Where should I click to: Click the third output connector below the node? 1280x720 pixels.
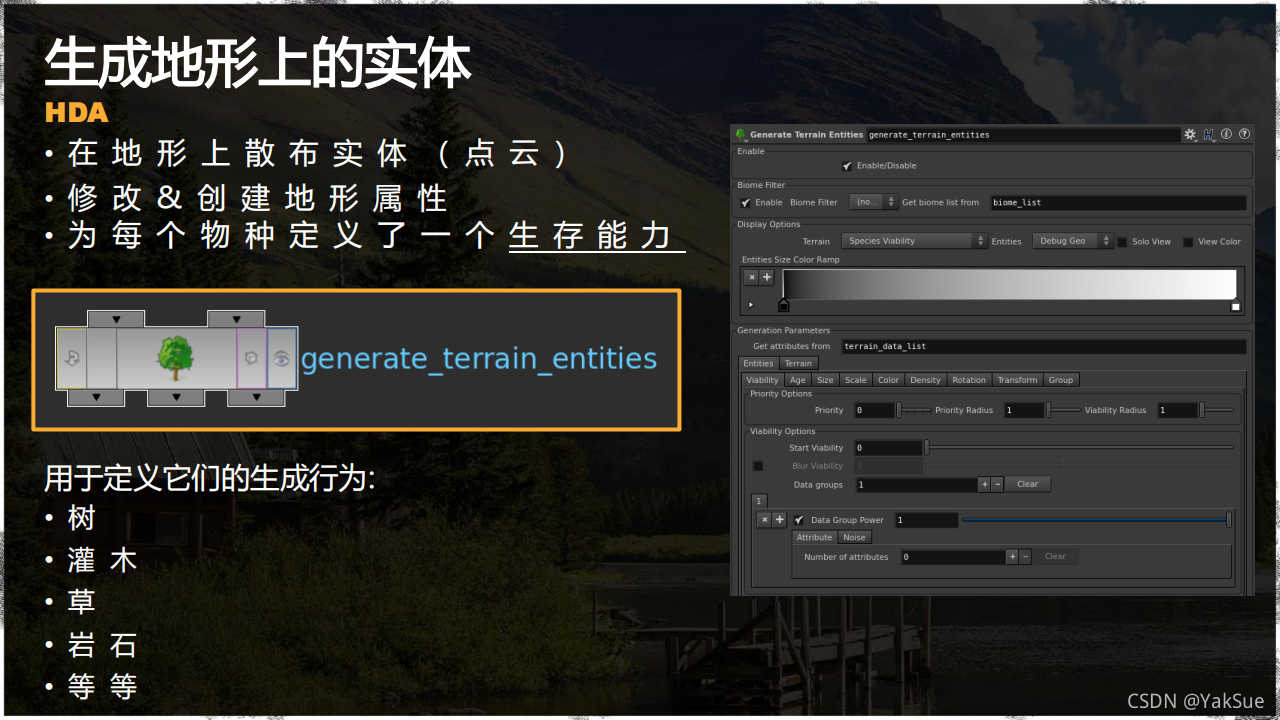pyautogui.click(x=256, y=397)
